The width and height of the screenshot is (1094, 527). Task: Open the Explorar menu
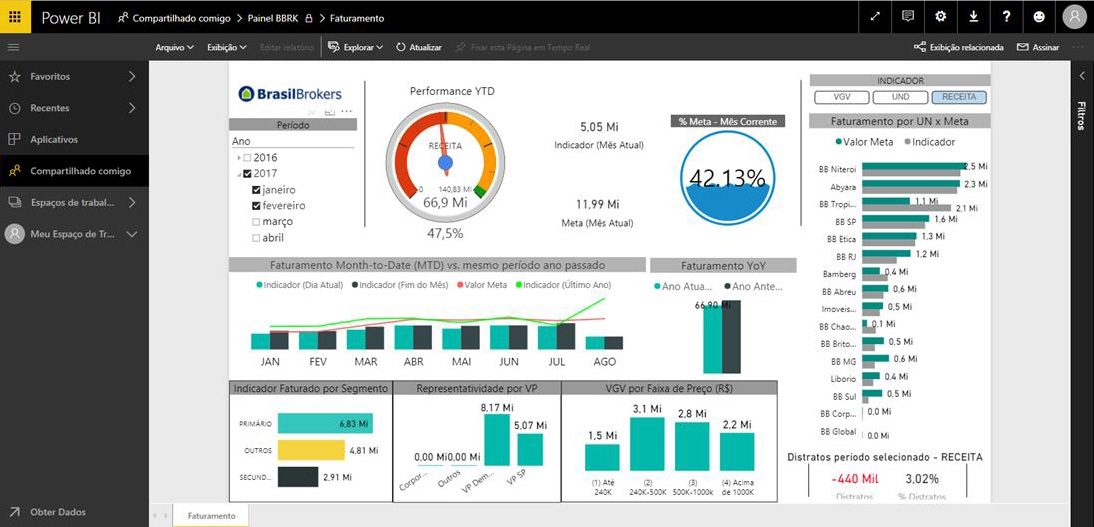pos(356,47)
